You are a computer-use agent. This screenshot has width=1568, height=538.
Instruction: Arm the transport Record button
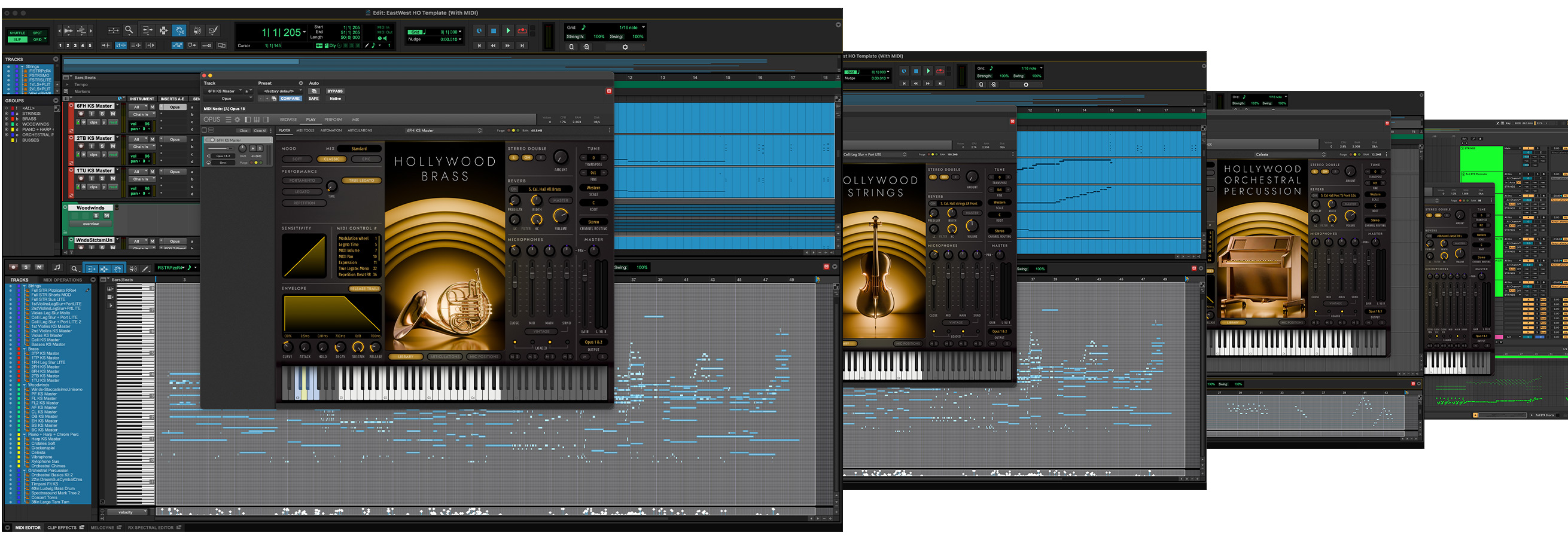point(522,30)
